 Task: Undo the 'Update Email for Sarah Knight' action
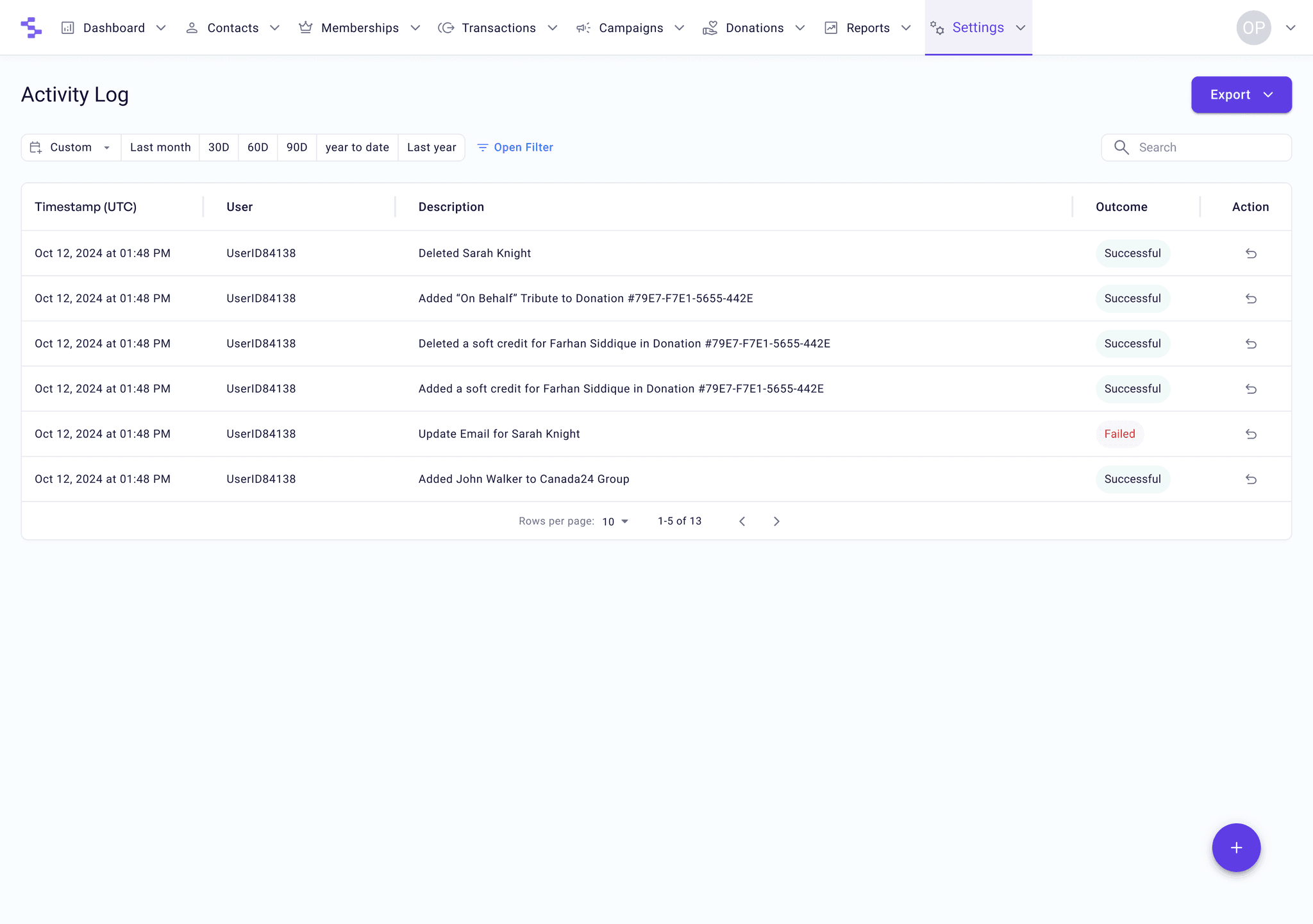pyautogui.click(x=1251, y=434)
